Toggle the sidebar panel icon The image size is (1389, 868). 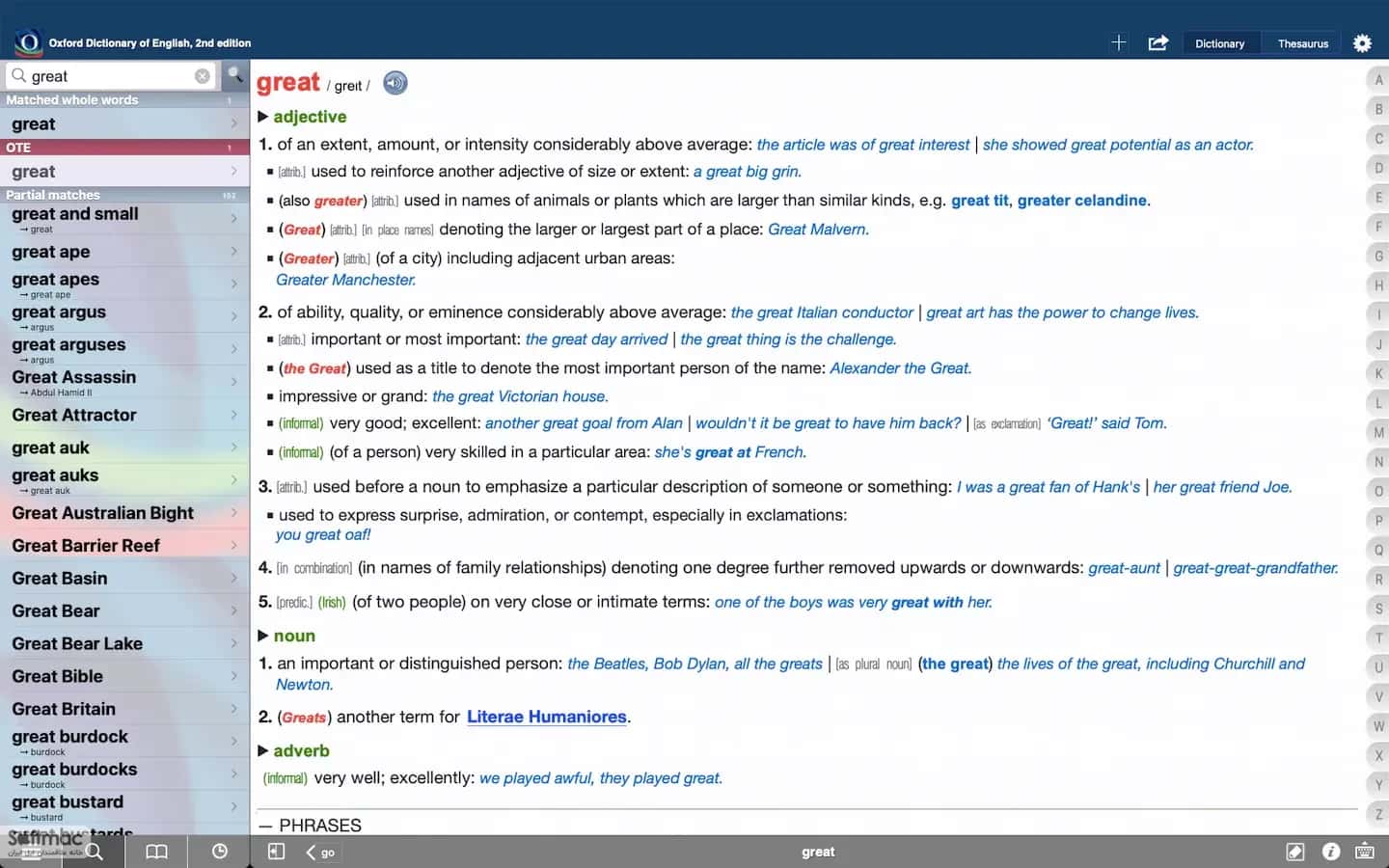276,852
